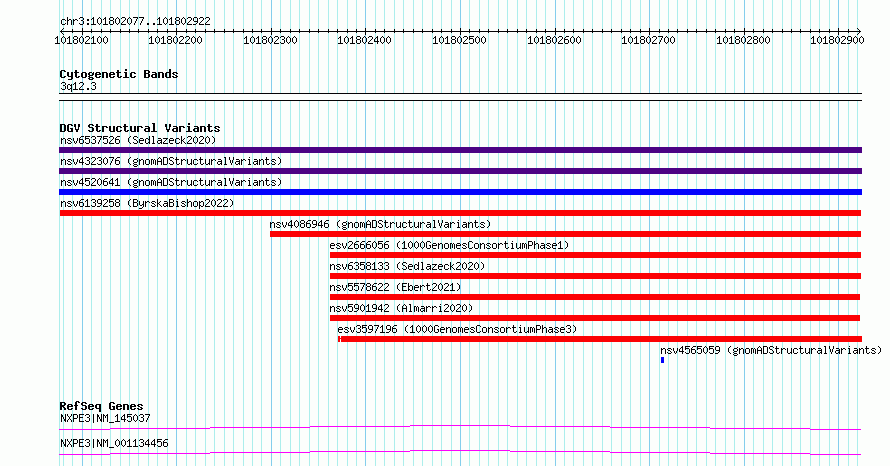
Task: Open the NXPE3|NM_145037 gene label
Action: (x=105, y=418)
